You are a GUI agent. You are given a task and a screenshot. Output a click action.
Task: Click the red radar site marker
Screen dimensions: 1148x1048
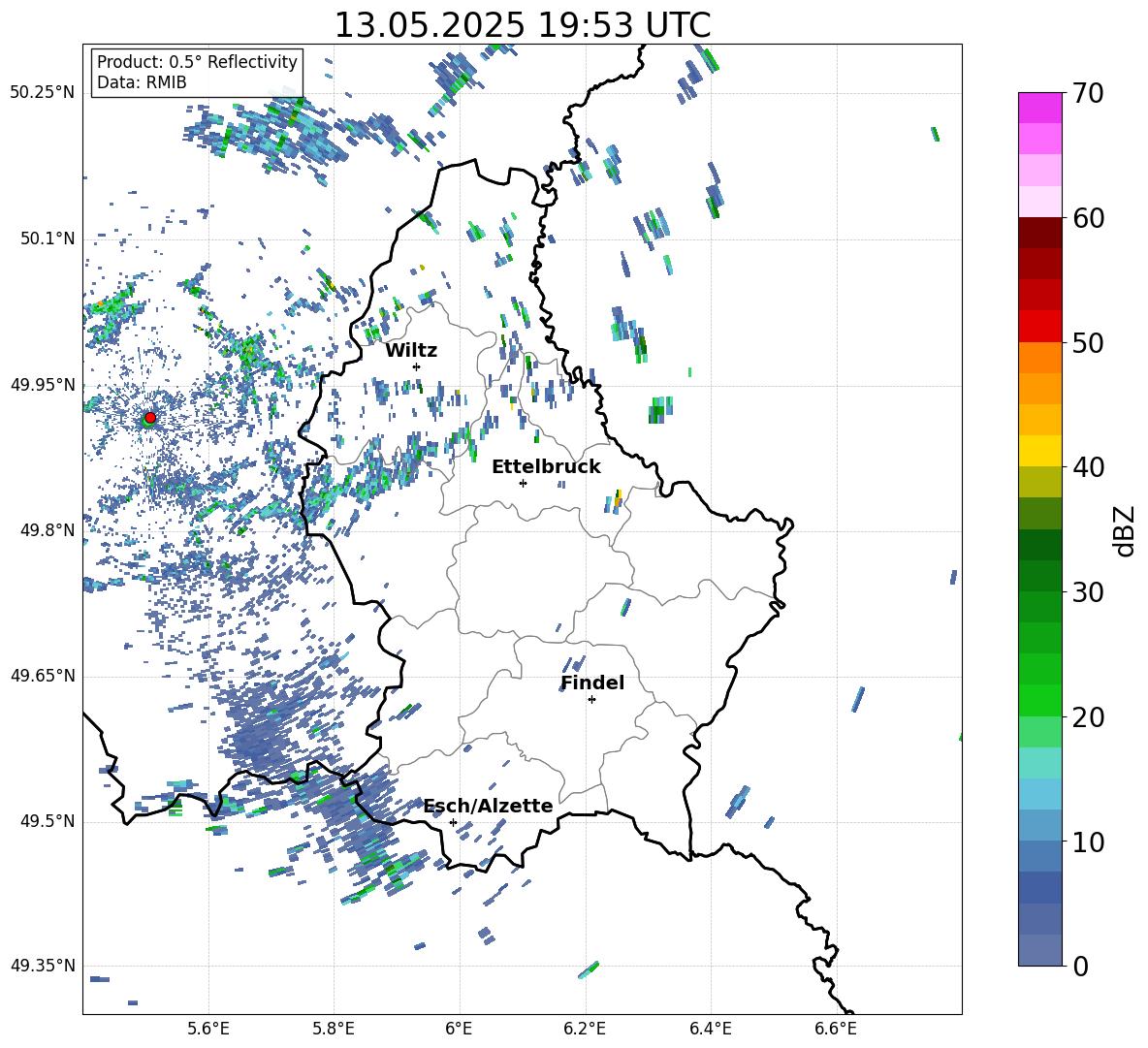click(150, 418)
